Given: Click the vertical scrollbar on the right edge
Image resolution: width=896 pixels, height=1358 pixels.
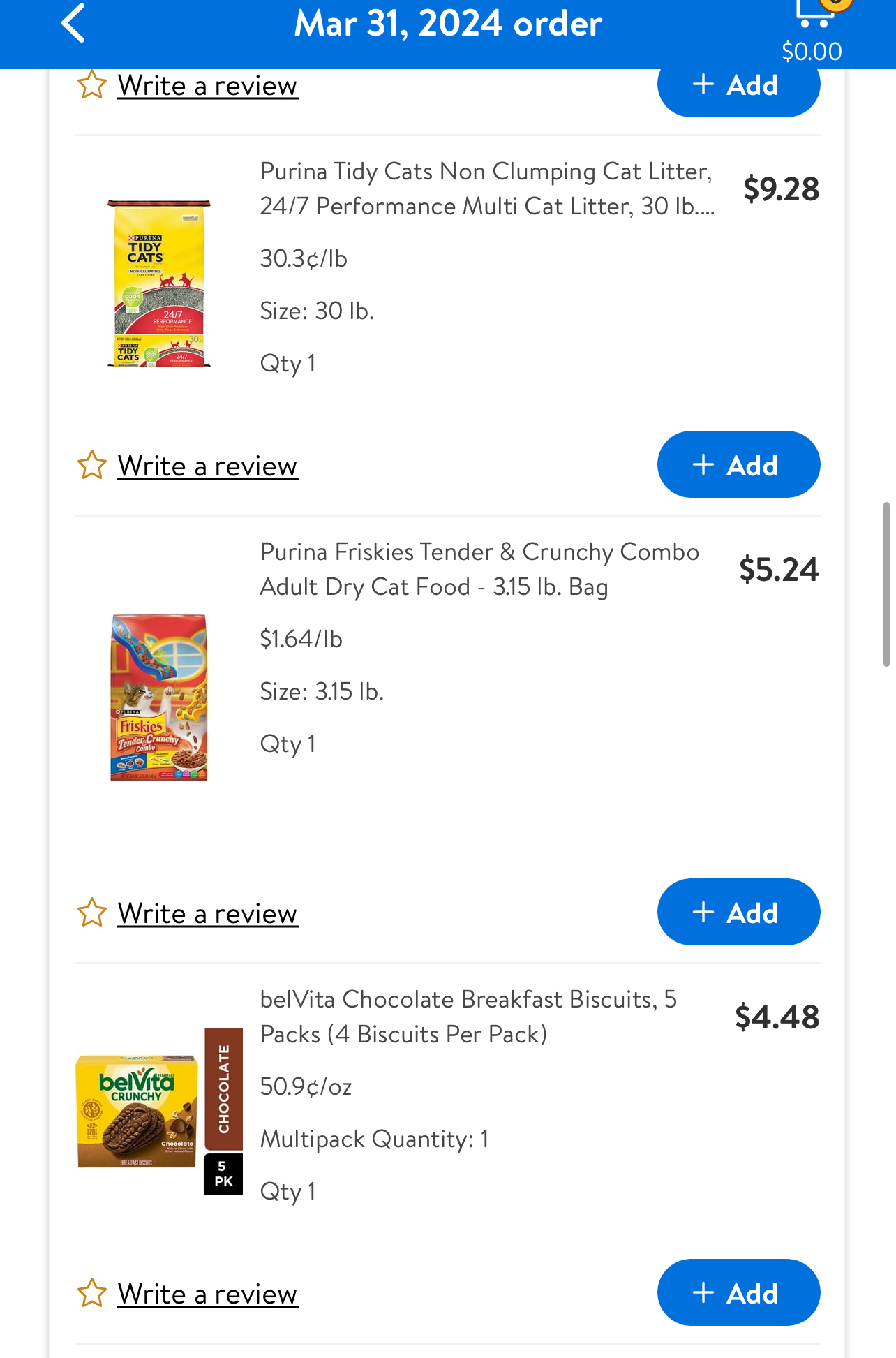Looking at the screenshot, I should point(886,584).
